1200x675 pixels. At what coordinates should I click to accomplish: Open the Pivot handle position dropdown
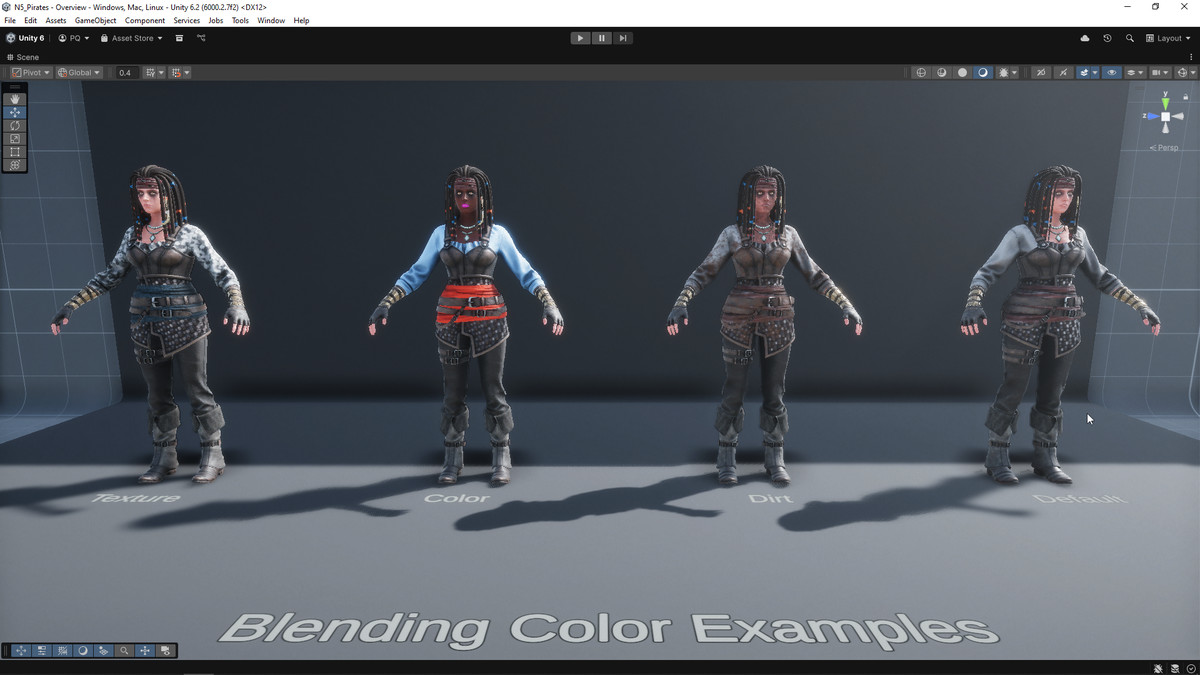click(x=31, y=73)
